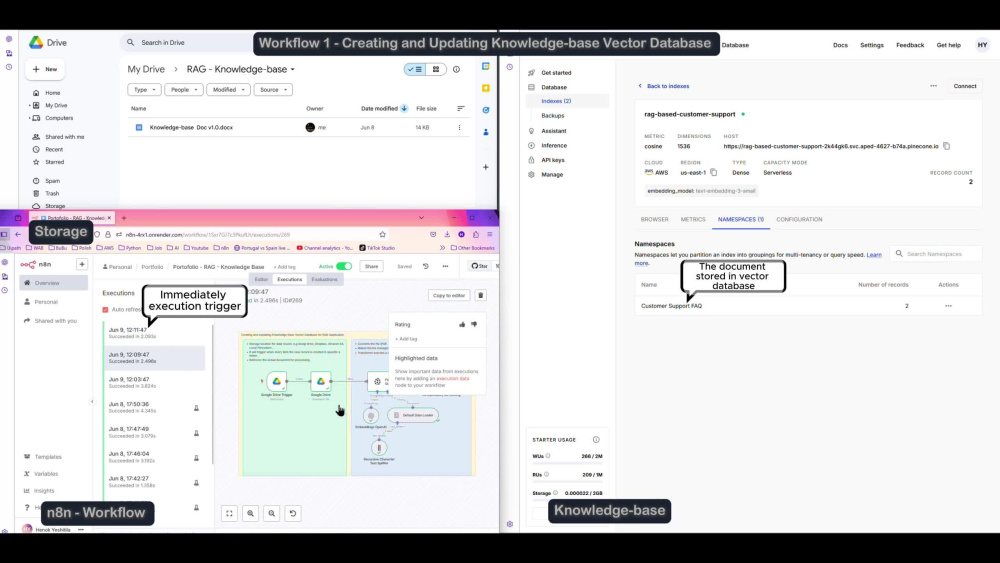
Task: Open Google Keep side panel icon
Action: coord(486,88)
